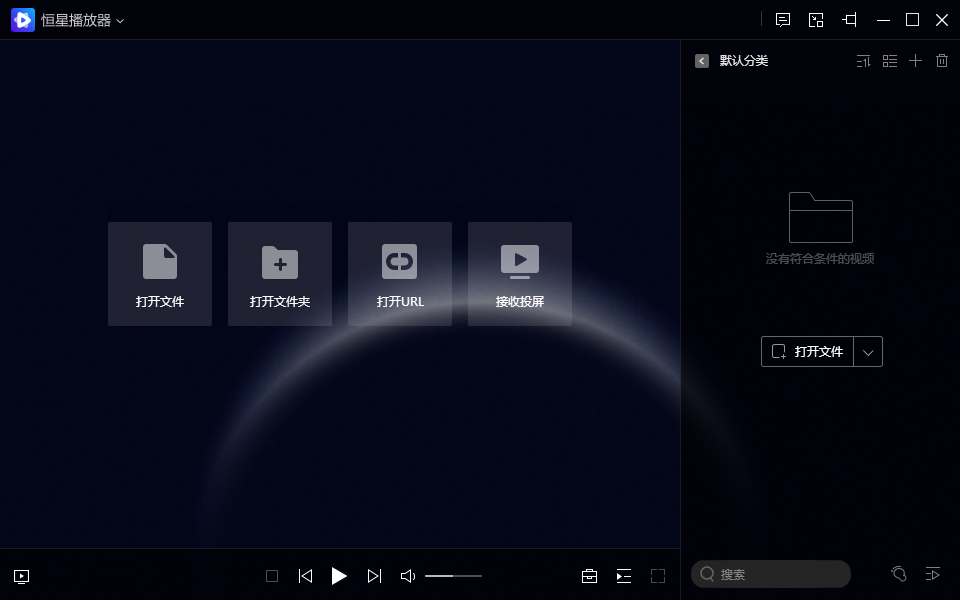Screen dimensions: 960x600
Task: Click 打开URL to open a stream link
Action: pyautogui.click(x=400, y=273)
